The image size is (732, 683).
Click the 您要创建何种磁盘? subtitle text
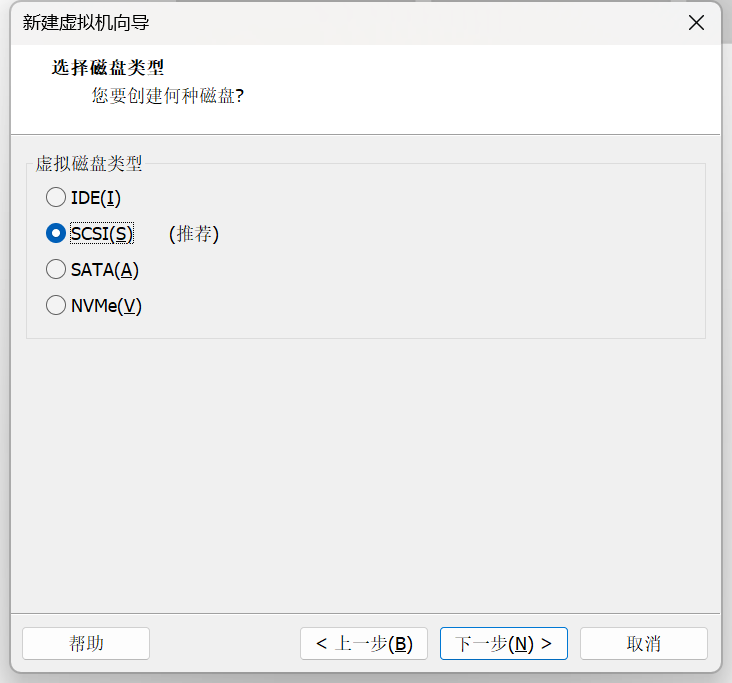(168, 96)
